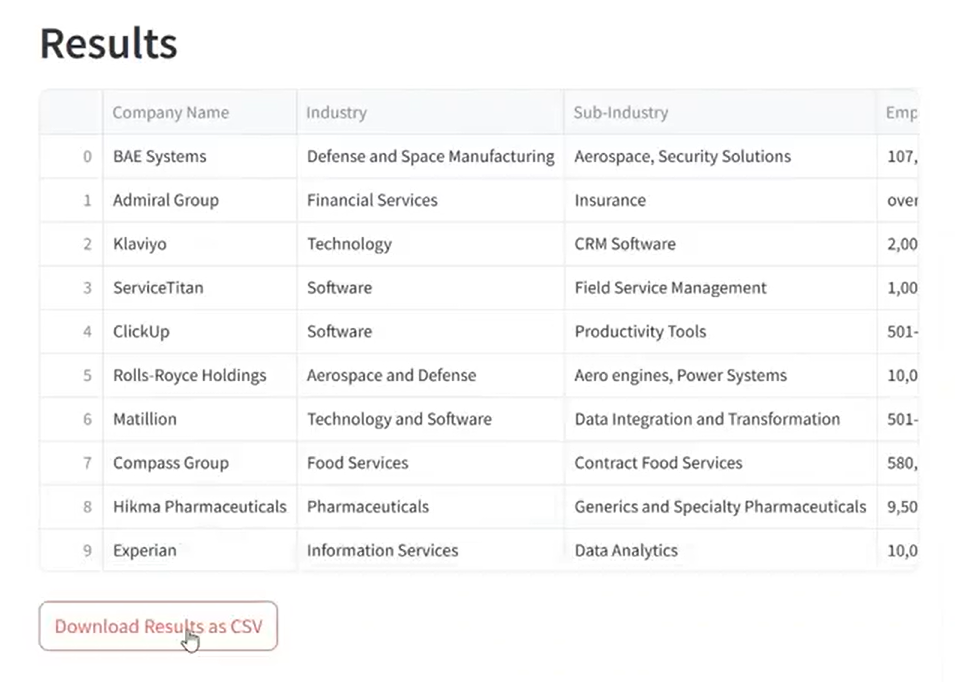
Task: Select the Data Analytics cell for Experian
Action: (626, 550)
